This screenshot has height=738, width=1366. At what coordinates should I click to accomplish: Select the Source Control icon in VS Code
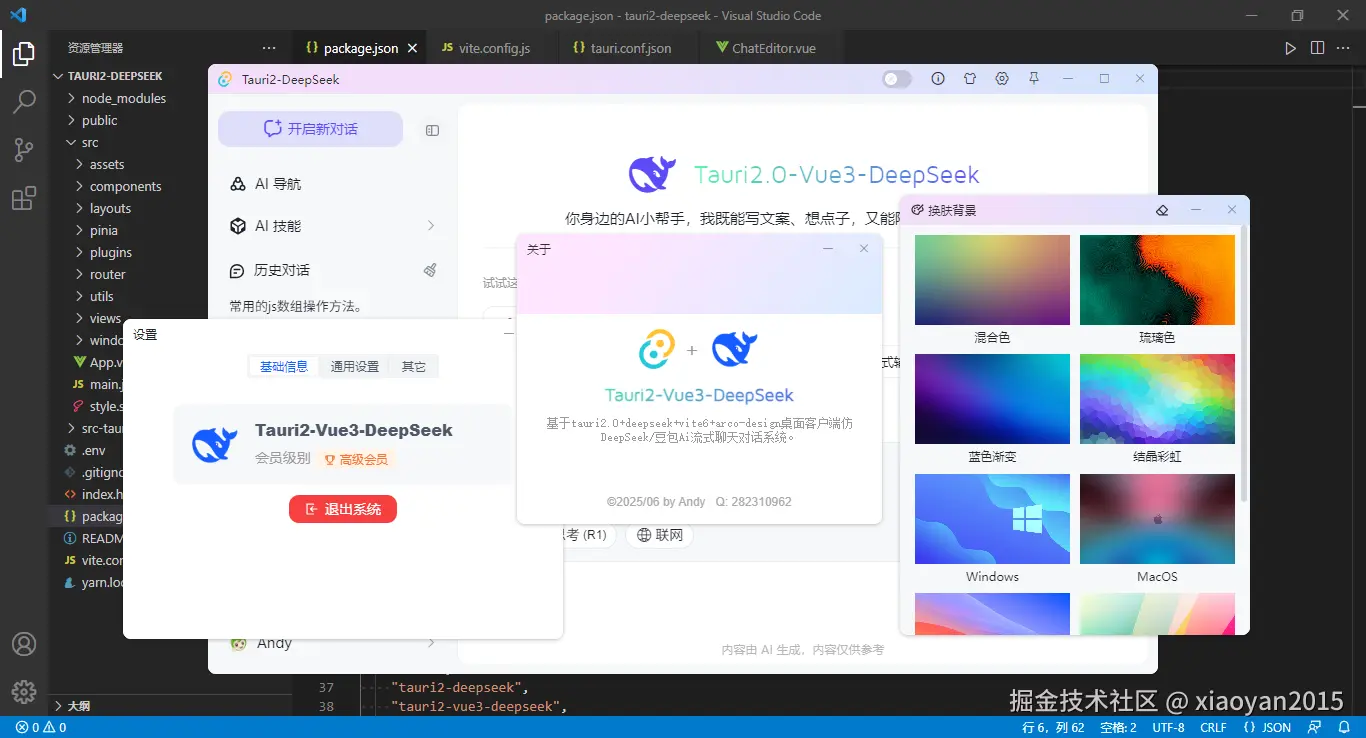click(x=23, y=149)
